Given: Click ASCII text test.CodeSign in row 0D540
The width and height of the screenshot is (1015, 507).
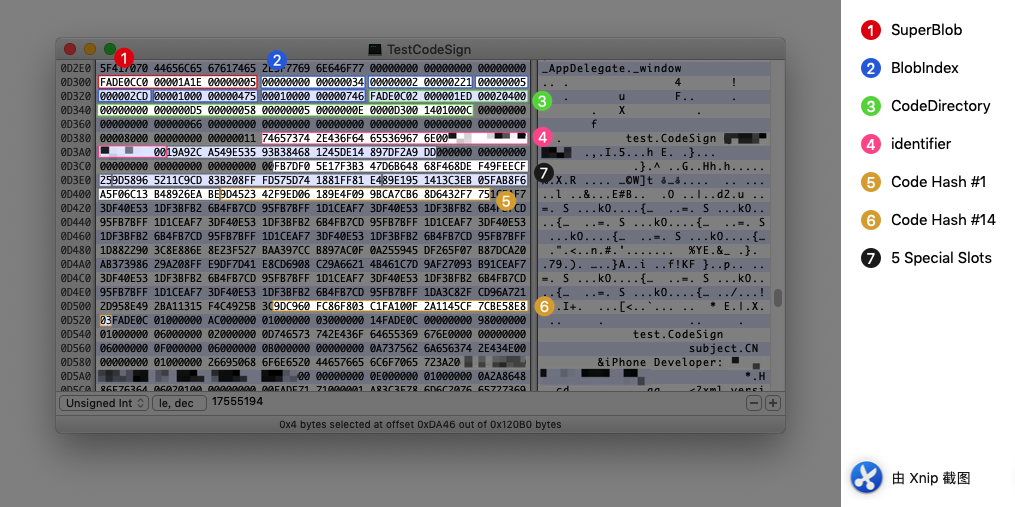Looking at the screenshot, I should [678, 334].
